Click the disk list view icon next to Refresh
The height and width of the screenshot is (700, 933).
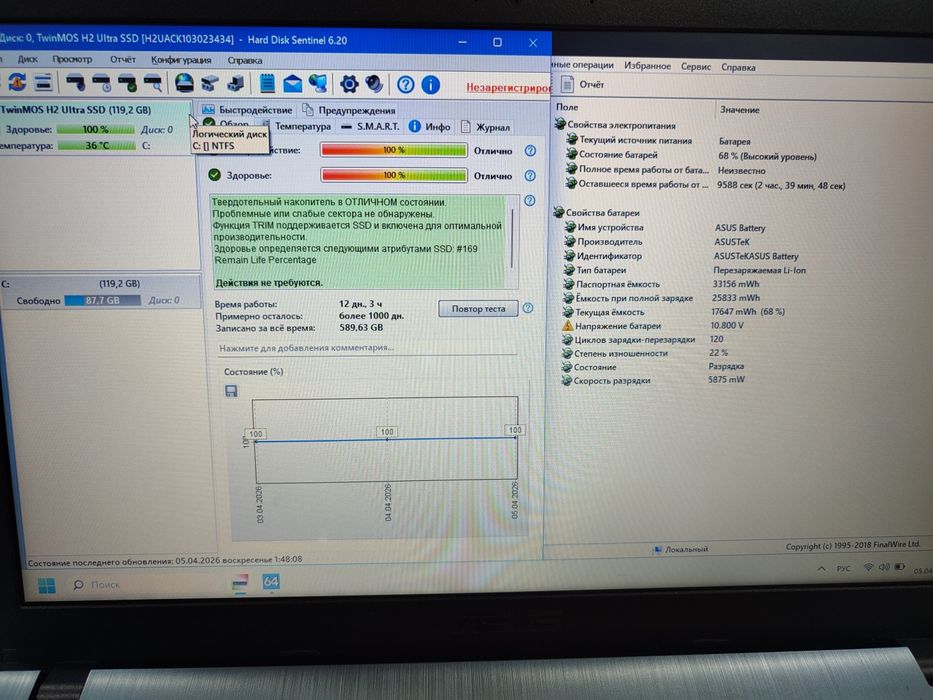(x=43, y=83)
